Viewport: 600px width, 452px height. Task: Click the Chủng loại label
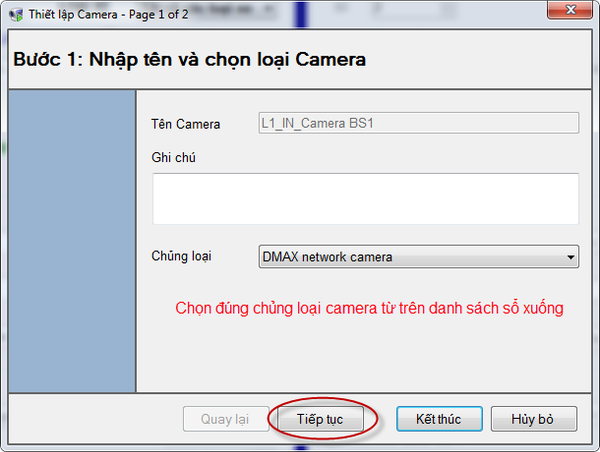[x=181, y=256]
